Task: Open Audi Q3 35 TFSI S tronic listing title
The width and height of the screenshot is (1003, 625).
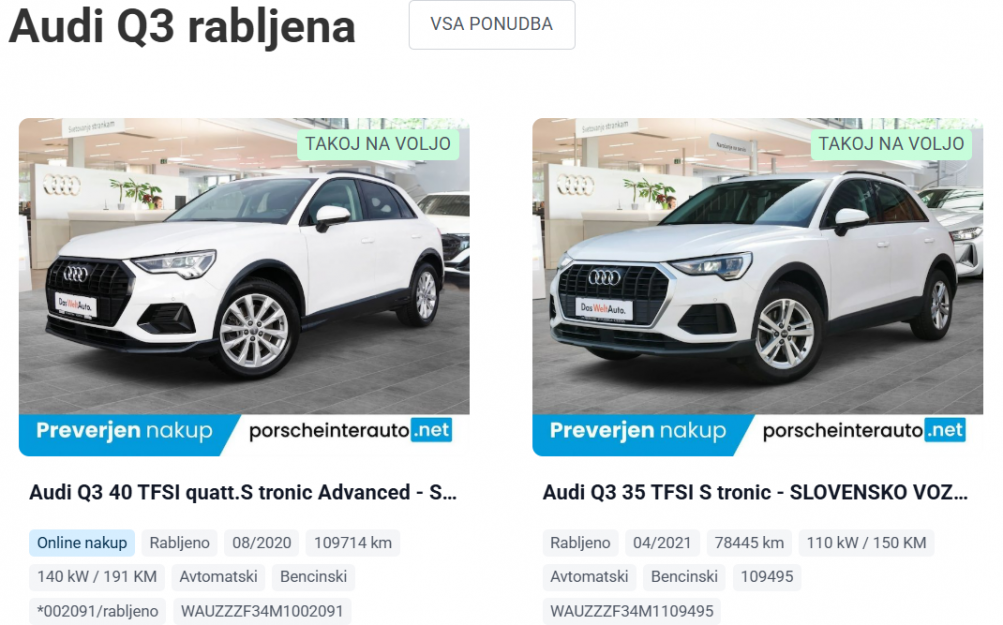Action: click(755, 492)
